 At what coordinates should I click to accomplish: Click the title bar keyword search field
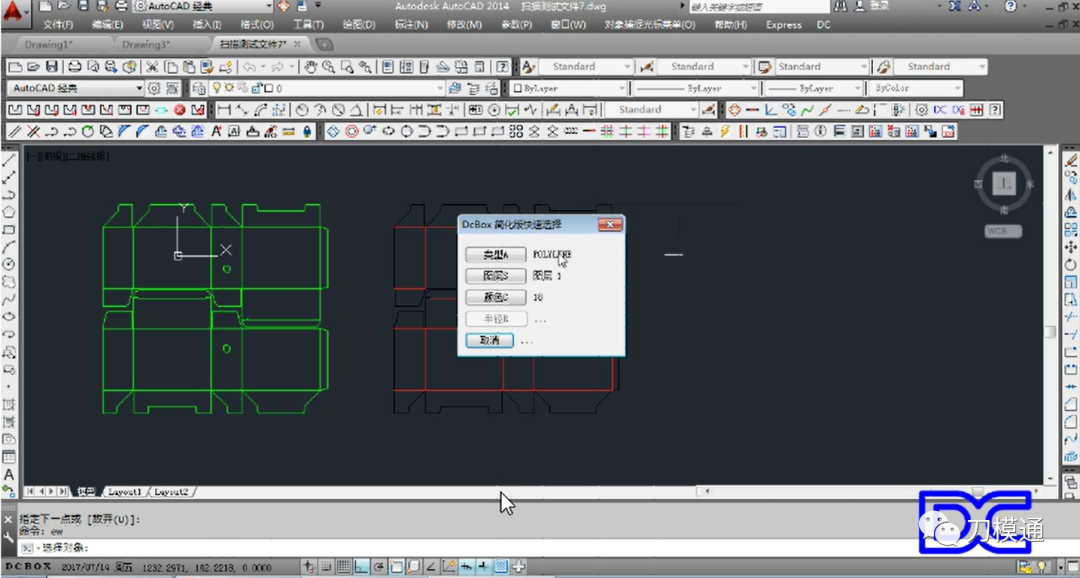(758, 6)
